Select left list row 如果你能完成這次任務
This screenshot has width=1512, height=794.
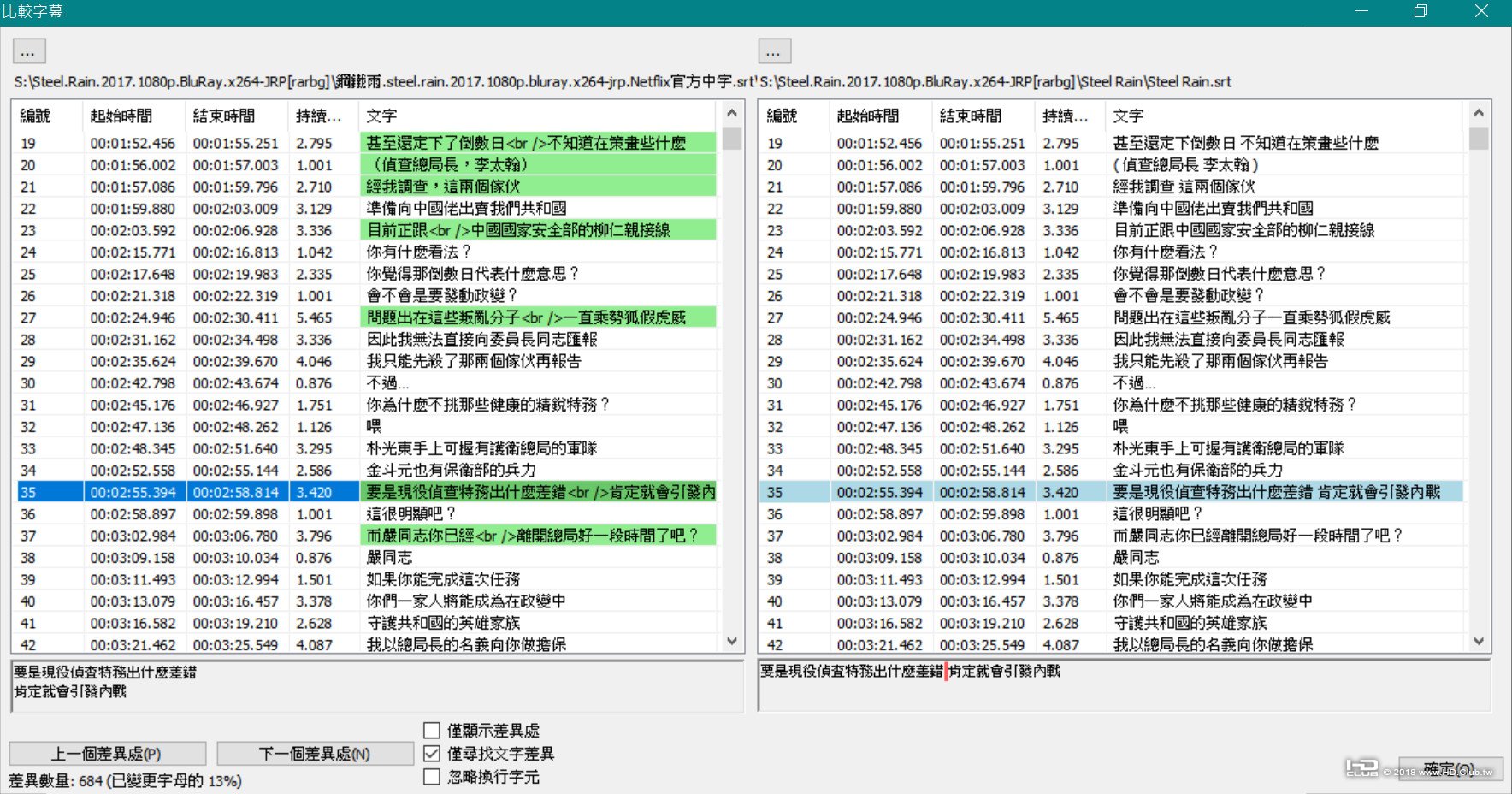tap(365, 579)
